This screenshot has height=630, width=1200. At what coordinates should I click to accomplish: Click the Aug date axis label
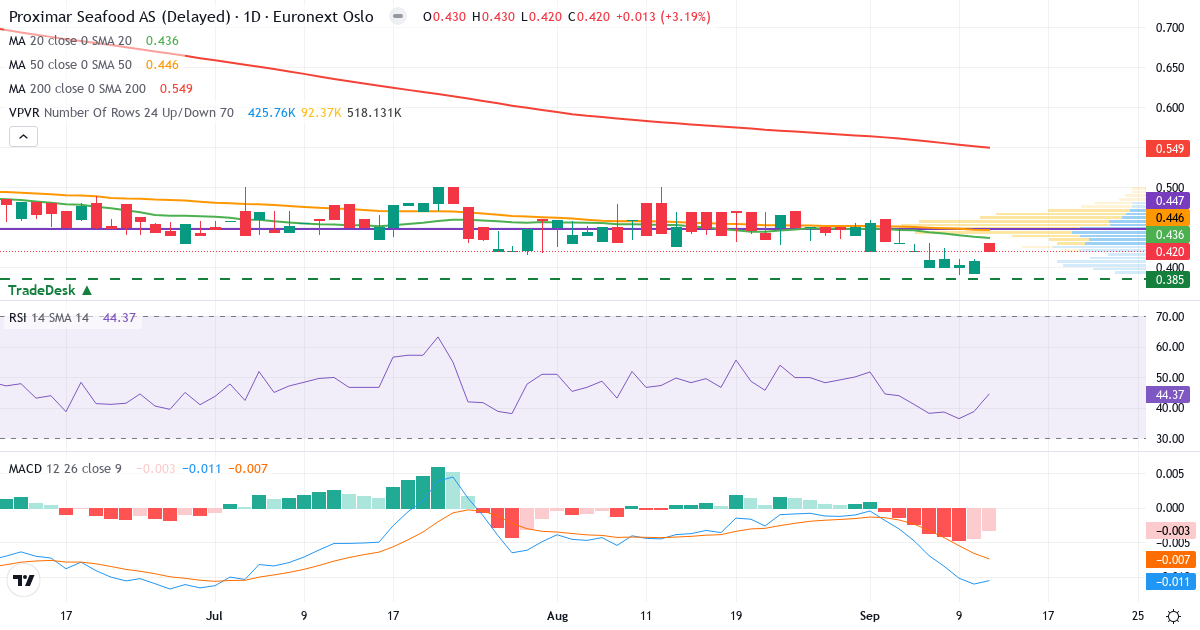[x=557, y=615]
